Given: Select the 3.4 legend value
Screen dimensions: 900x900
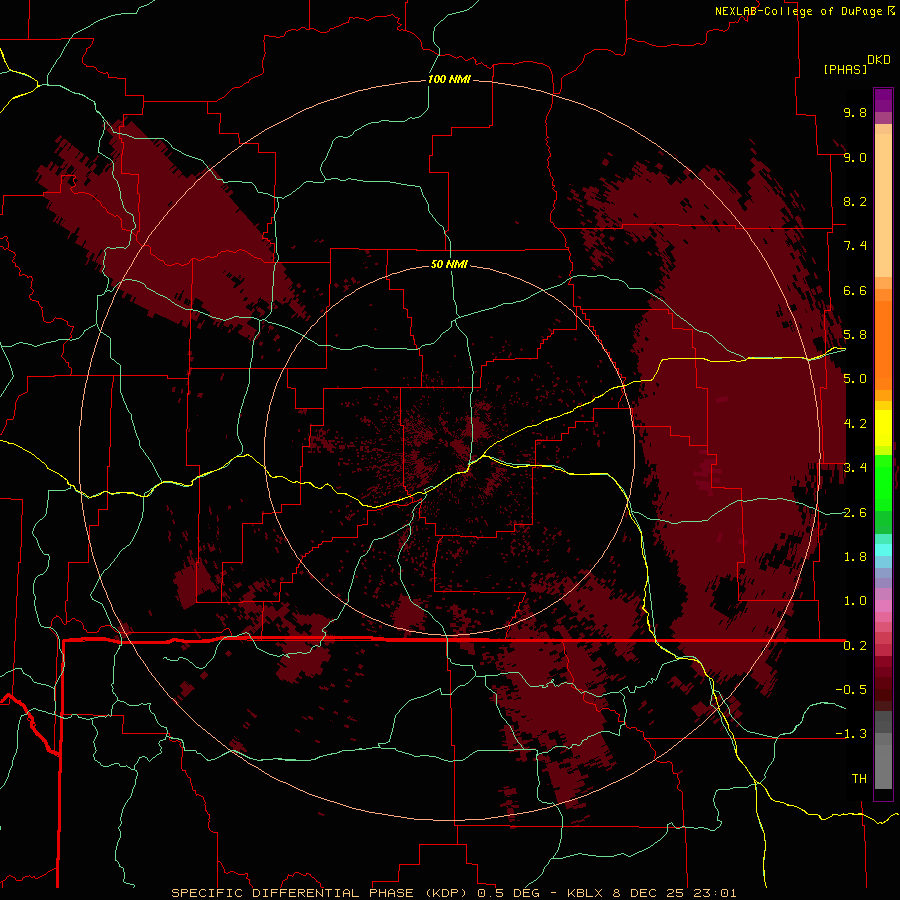Looking at the screenshot, I should click(855, 468).
